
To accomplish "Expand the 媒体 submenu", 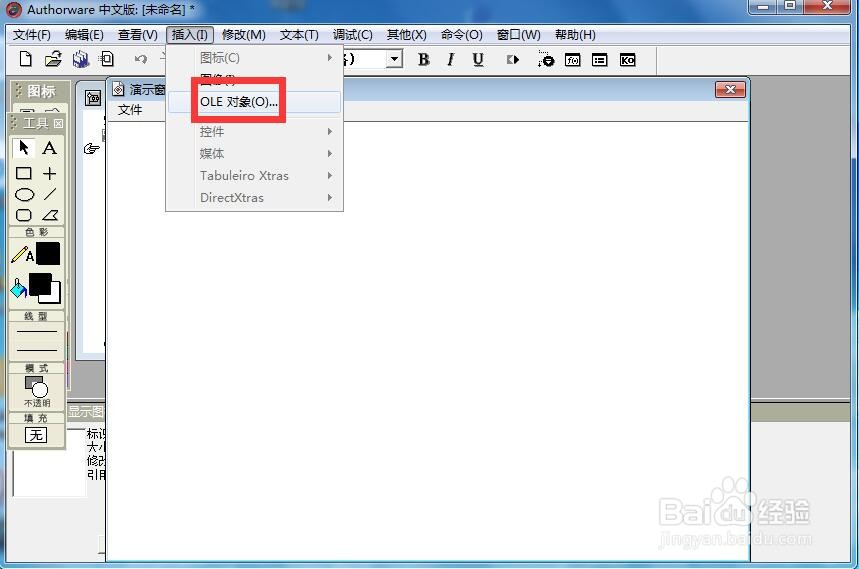I will [255, 153].
